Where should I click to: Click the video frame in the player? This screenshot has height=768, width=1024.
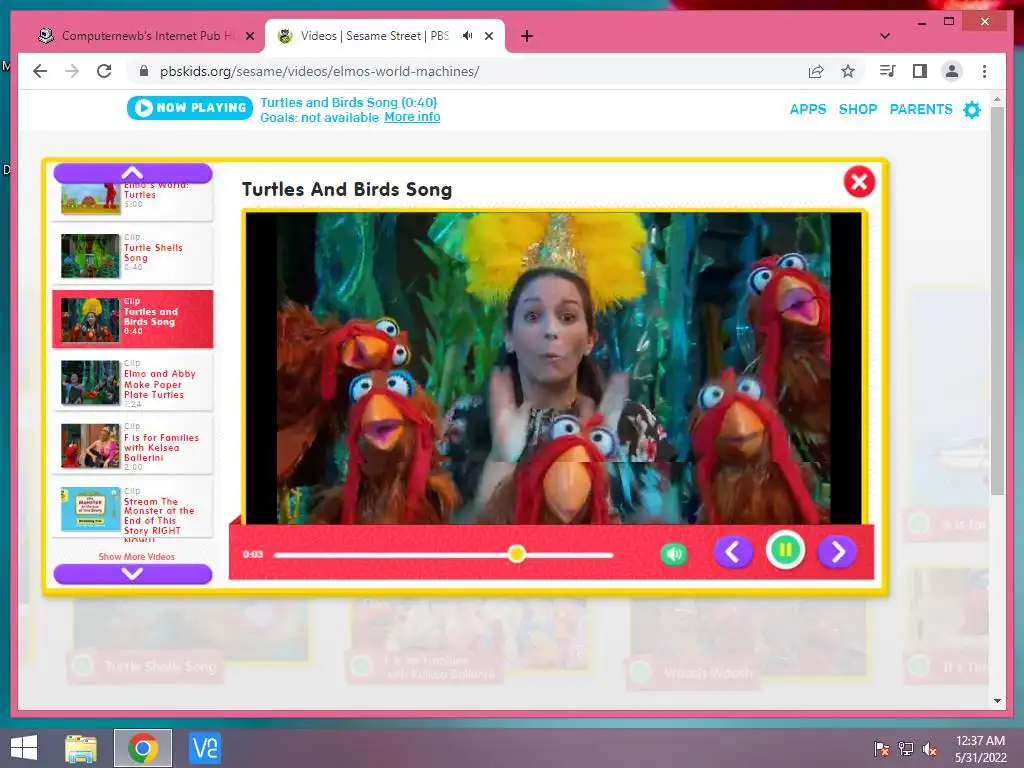(x=553, y=368)
